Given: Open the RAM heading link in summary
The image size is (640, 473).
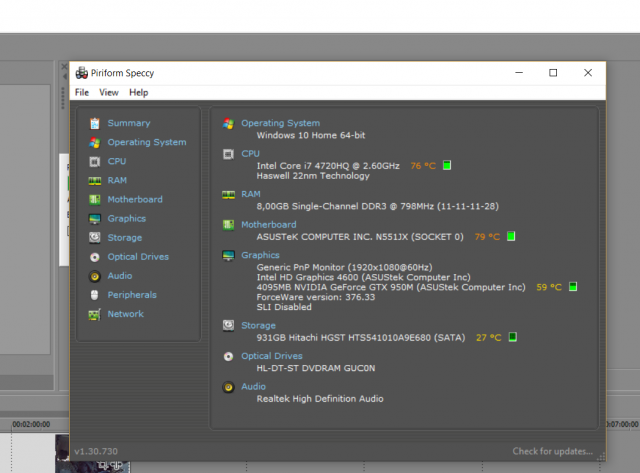Looking at the screenshot, I should pyautogui.click(x=251, y=194).
